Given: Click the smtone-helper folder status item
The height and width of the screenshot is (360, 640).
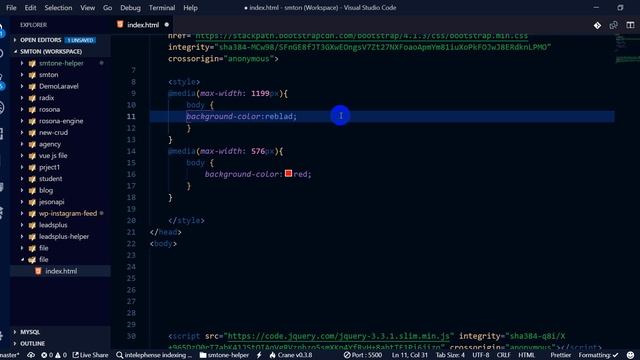Looking at the screenshot, I should (x=224, y=355).
